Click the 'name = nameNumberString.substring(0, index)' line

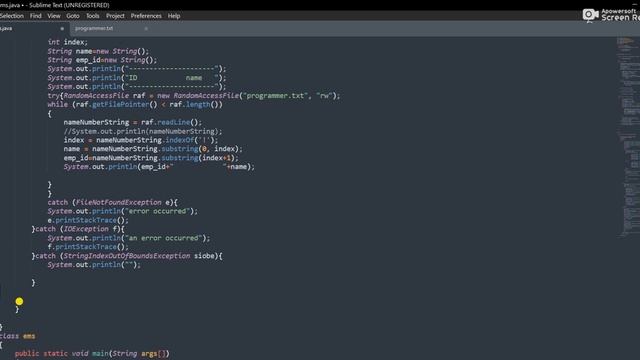[x=153, y=149]
